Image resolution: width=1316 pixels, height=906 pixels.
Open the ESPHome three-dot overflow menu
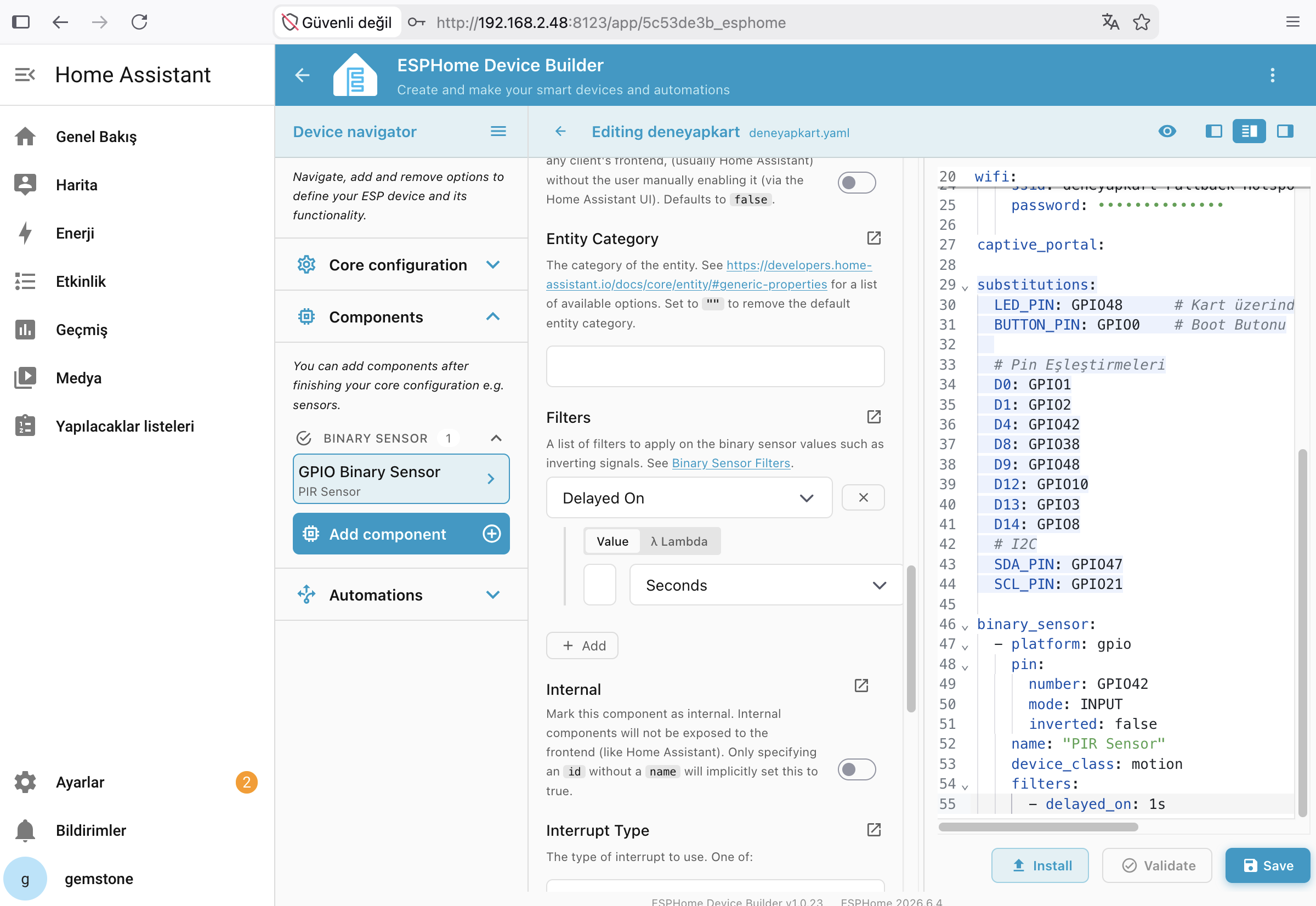(x=1272, y=75)
